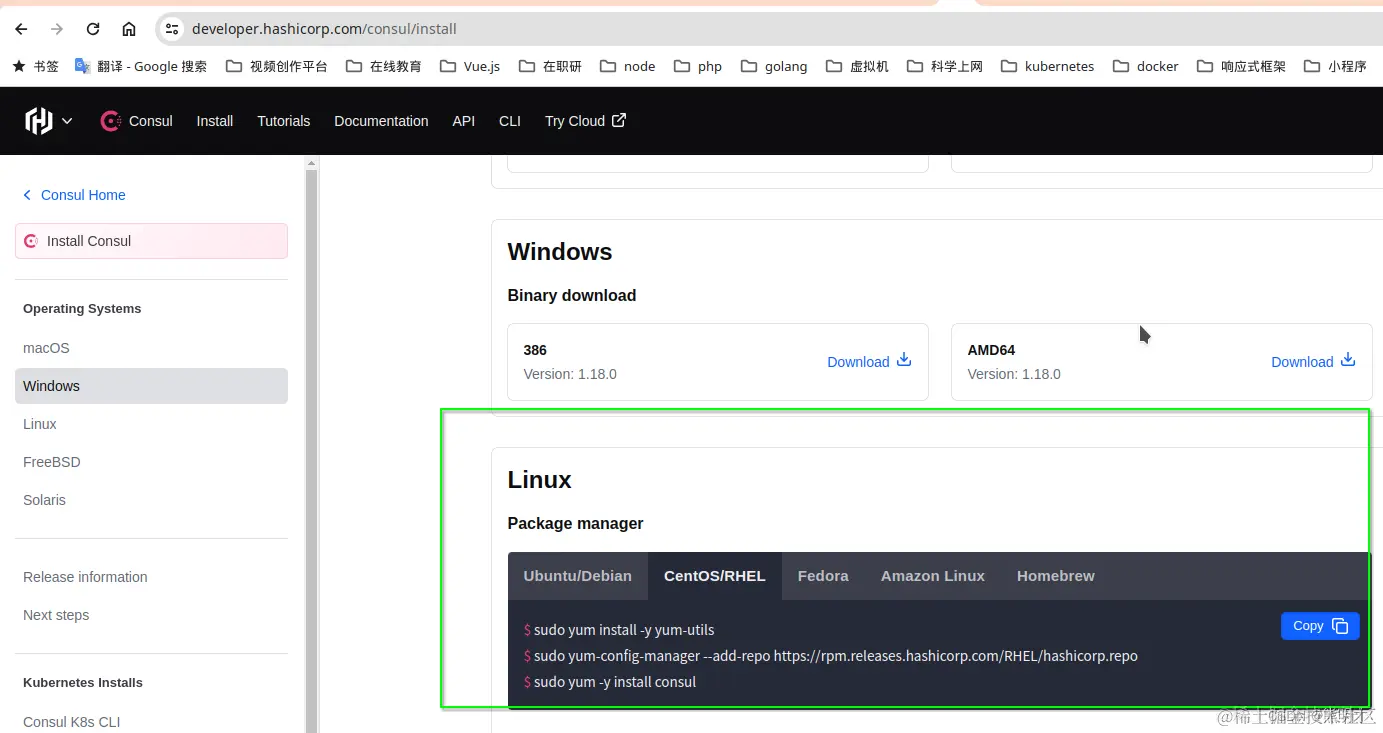Open the 响应式框架 bookmark folder
The height and width of the screenshot is (733, 1383).
click(1242, 66)
